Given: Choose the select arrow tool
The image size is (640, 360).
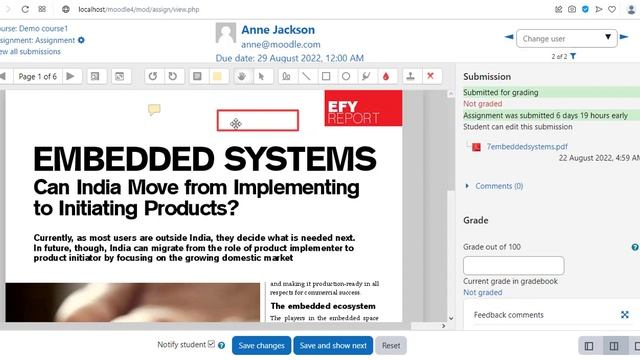Looking at the screenshot, I should [x=262, y=76].
